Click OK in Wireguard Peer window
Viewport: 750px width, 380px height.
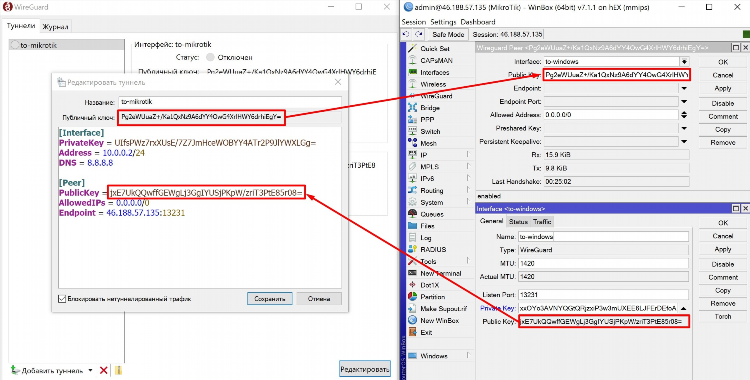[723, 62]
